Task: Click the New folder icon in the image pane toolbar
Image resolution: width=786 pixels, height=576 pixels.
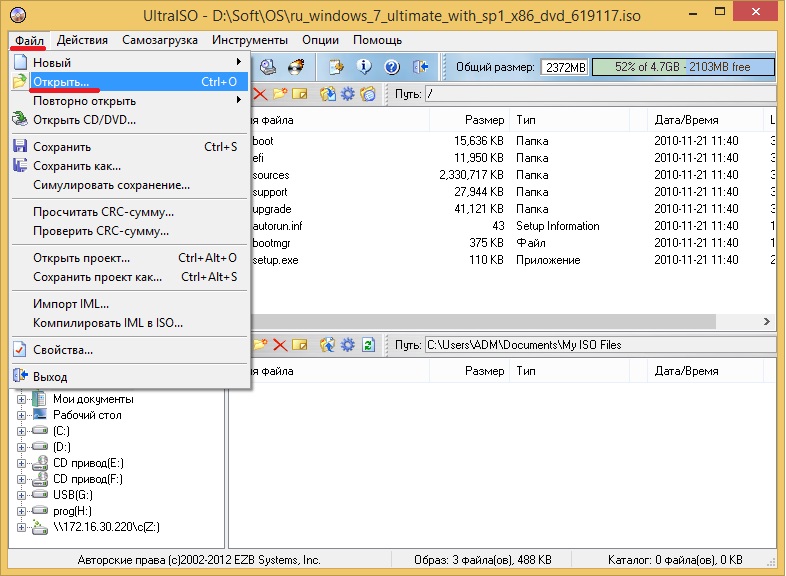Action: 280,94
